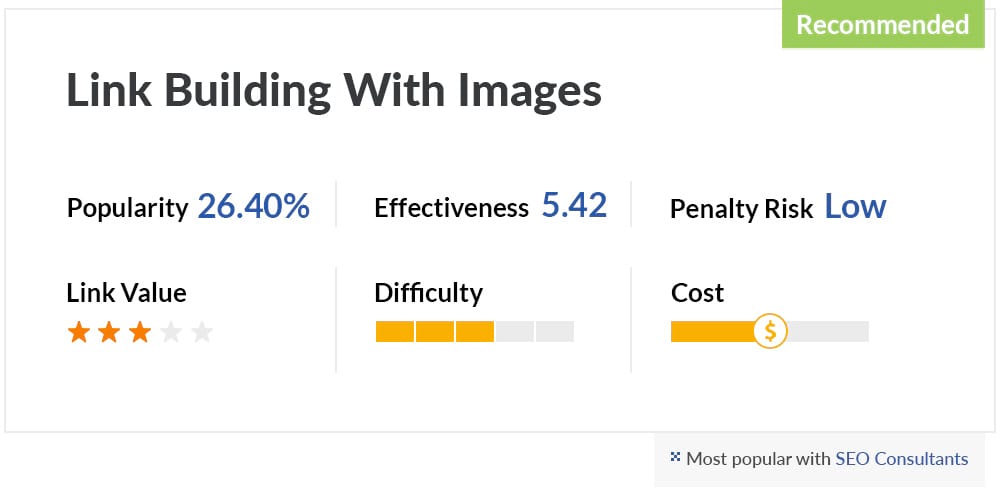
Task: Click the fourth gray Link Value star
Action: pos(171,332)
